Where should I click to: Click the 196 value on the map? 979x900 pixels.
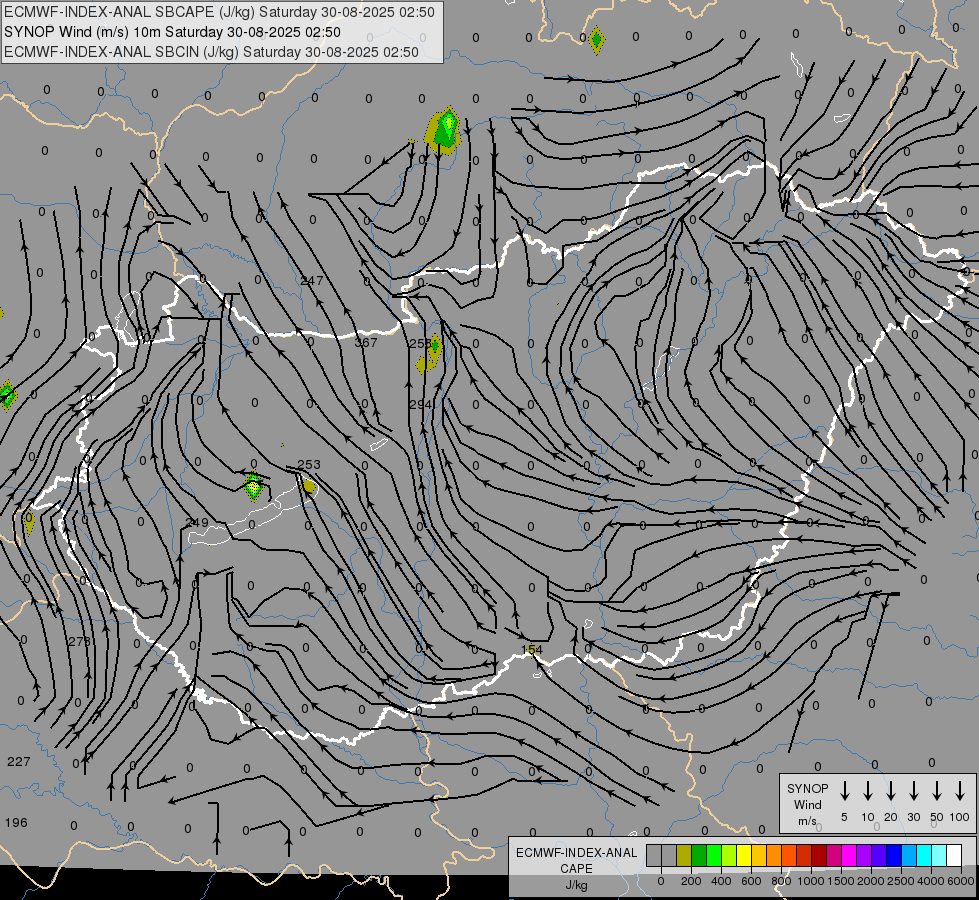(16, 823)
